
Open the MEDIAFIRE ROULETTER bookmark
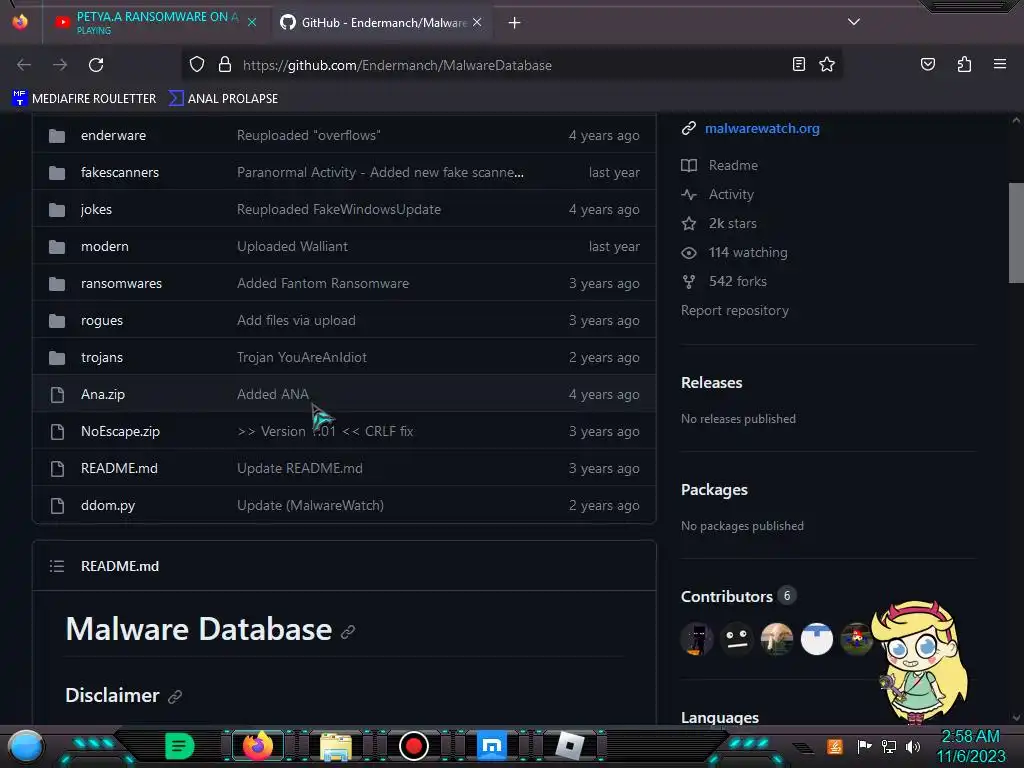84,99
